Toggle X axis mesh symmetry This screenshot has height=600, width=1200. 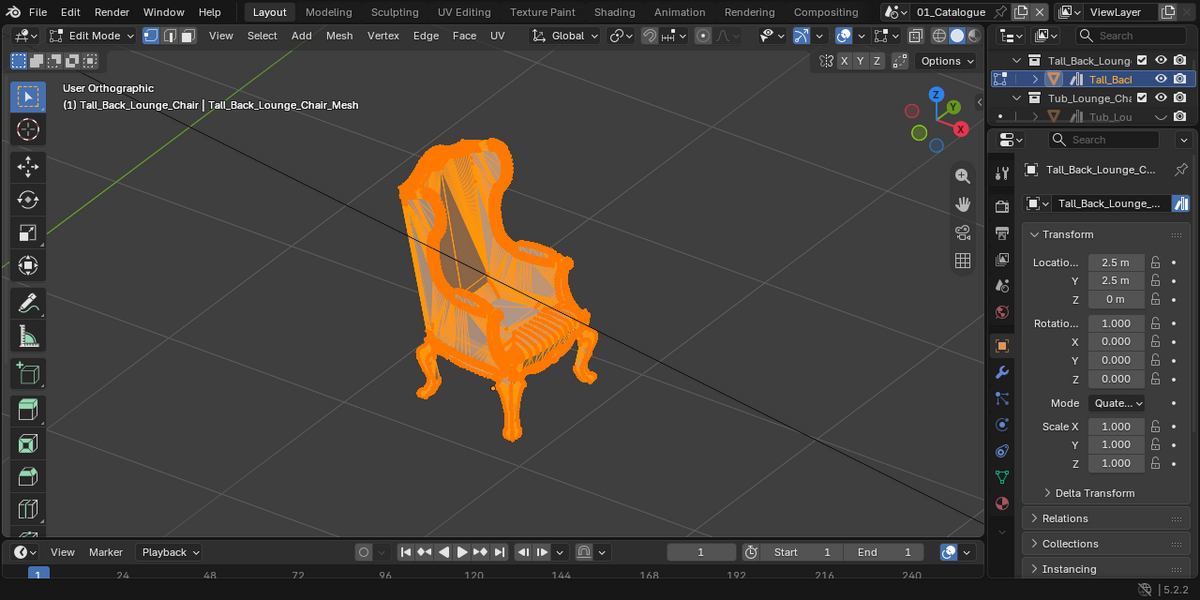(x=845, y=61)
